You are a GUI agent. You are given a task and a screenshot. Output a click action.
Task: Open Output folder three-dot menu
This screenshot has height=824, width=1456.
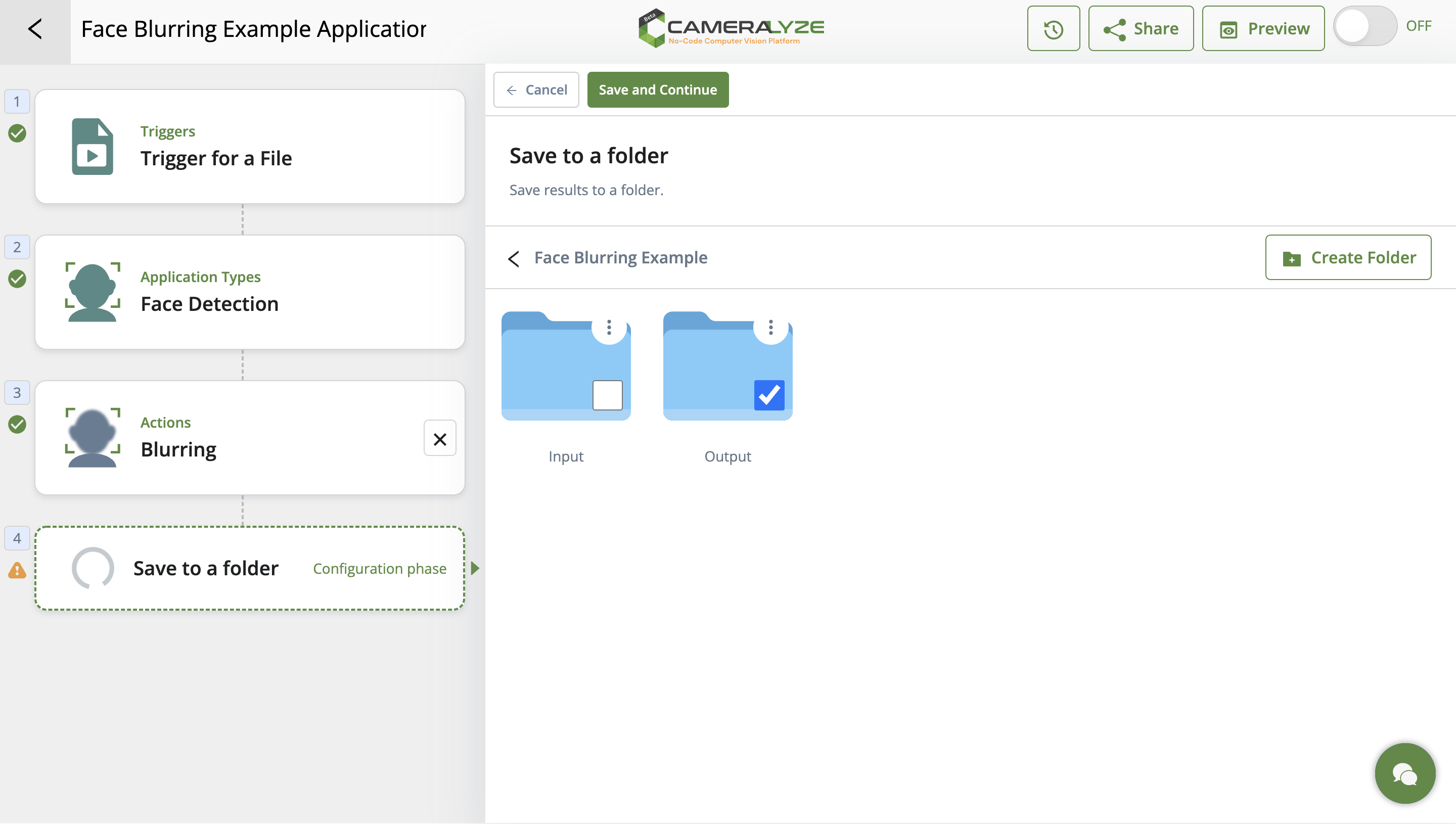pyautogui.click(x=771, y=327)
